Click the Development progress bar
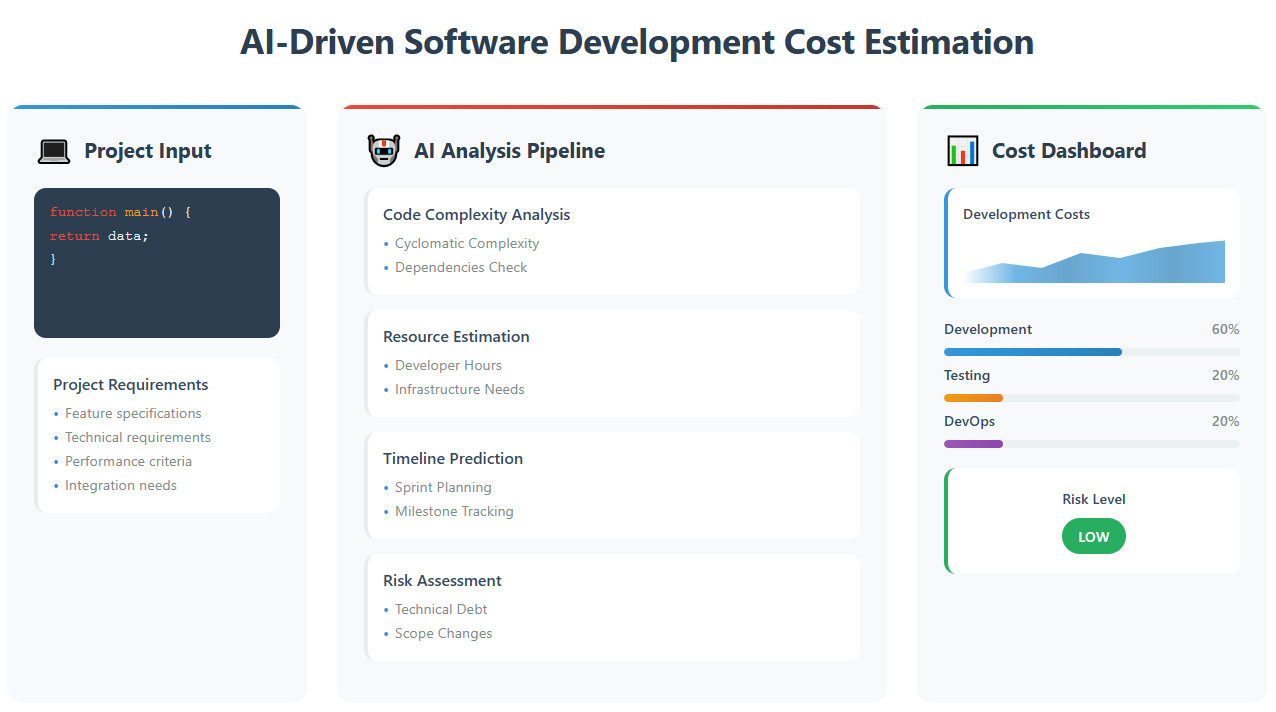The width and height of the screenshot is (1276, 712). pyautogui.click(x=1092, y=352)
